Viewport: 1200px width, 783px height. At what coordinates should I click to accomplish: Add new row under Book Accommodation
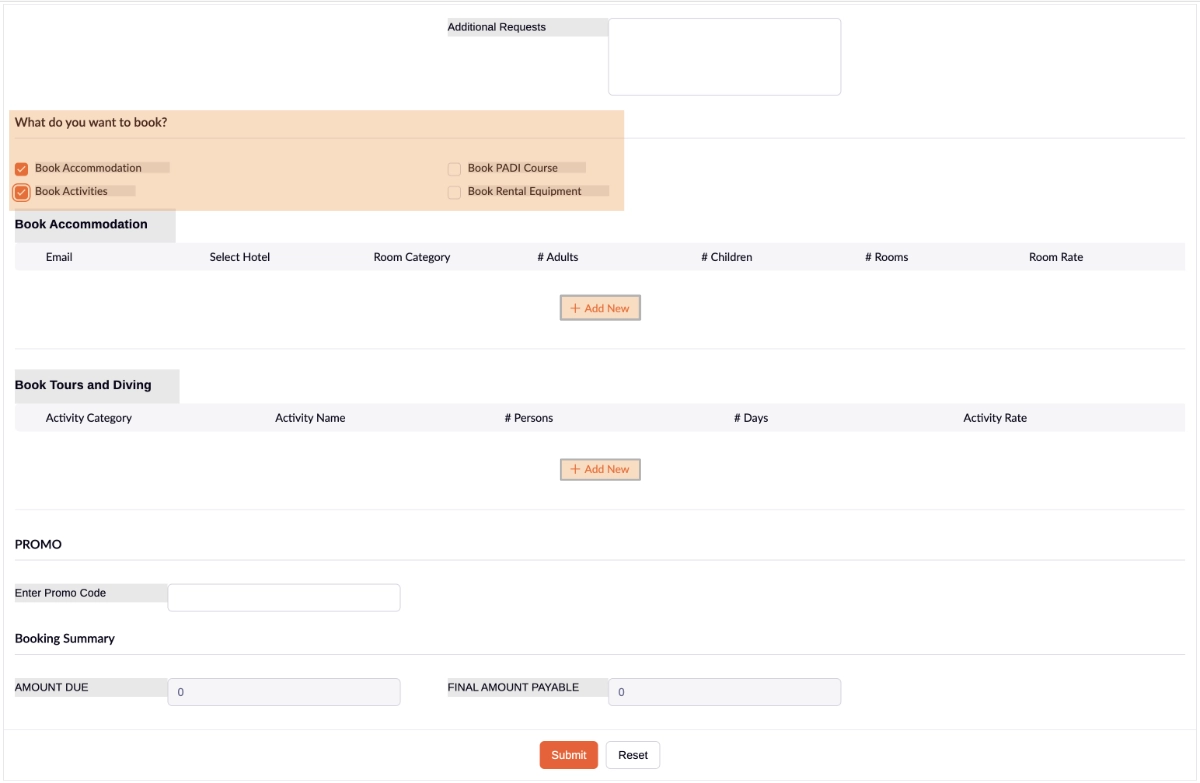pos(599,308)
